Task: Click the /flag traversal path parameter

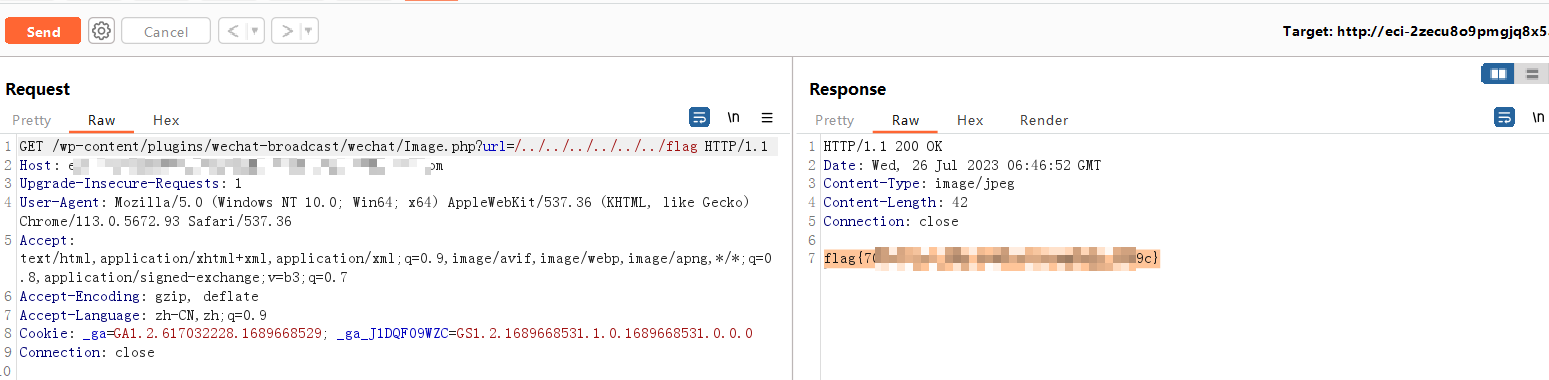Action: [607, 147]
